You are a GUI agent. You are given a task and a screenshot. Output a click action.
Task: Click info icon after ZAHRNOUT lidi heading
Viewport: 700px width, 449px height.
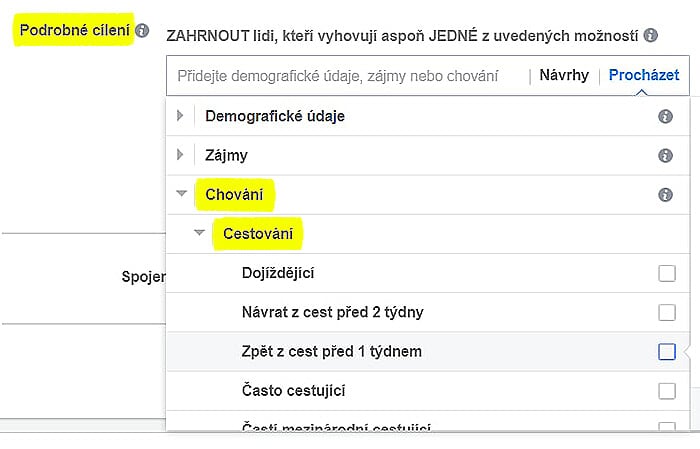click(650, 35)
